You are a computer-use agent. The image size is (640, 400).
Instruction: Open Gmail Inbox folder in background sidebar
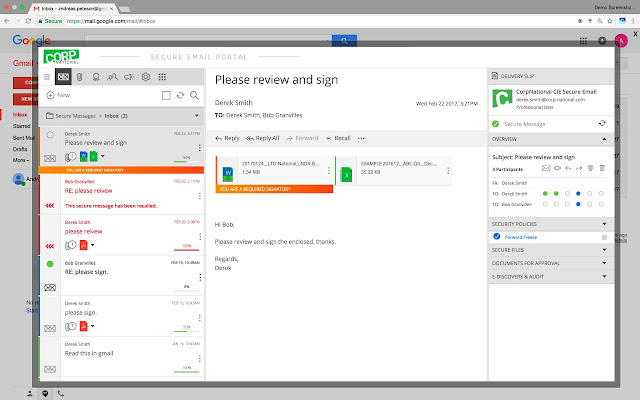(20, 115)
